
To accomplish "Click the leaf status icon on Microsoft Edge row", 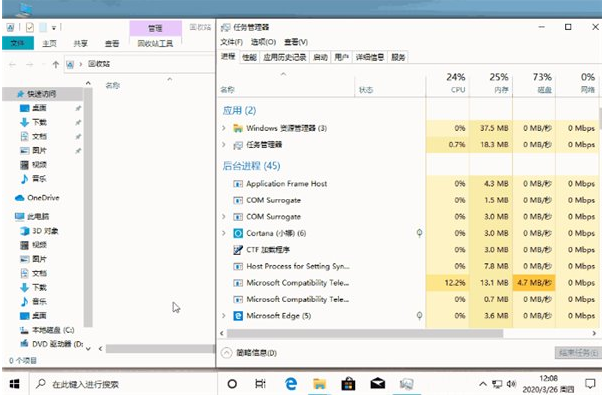I will click(419, 316).
